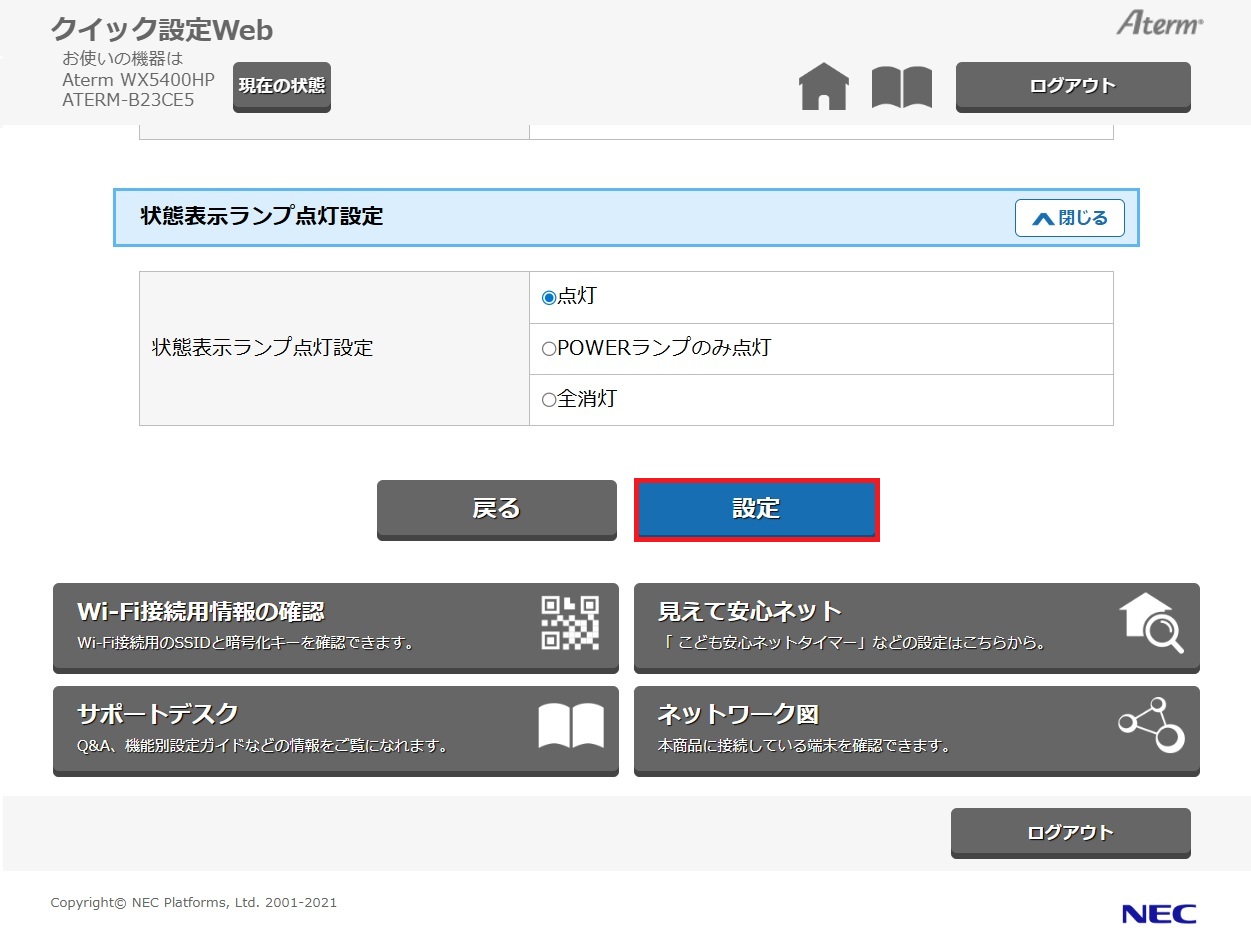Viewport: 1251px width, 934px height.
Task: Click the Aterm logo
Action: 1160,23
